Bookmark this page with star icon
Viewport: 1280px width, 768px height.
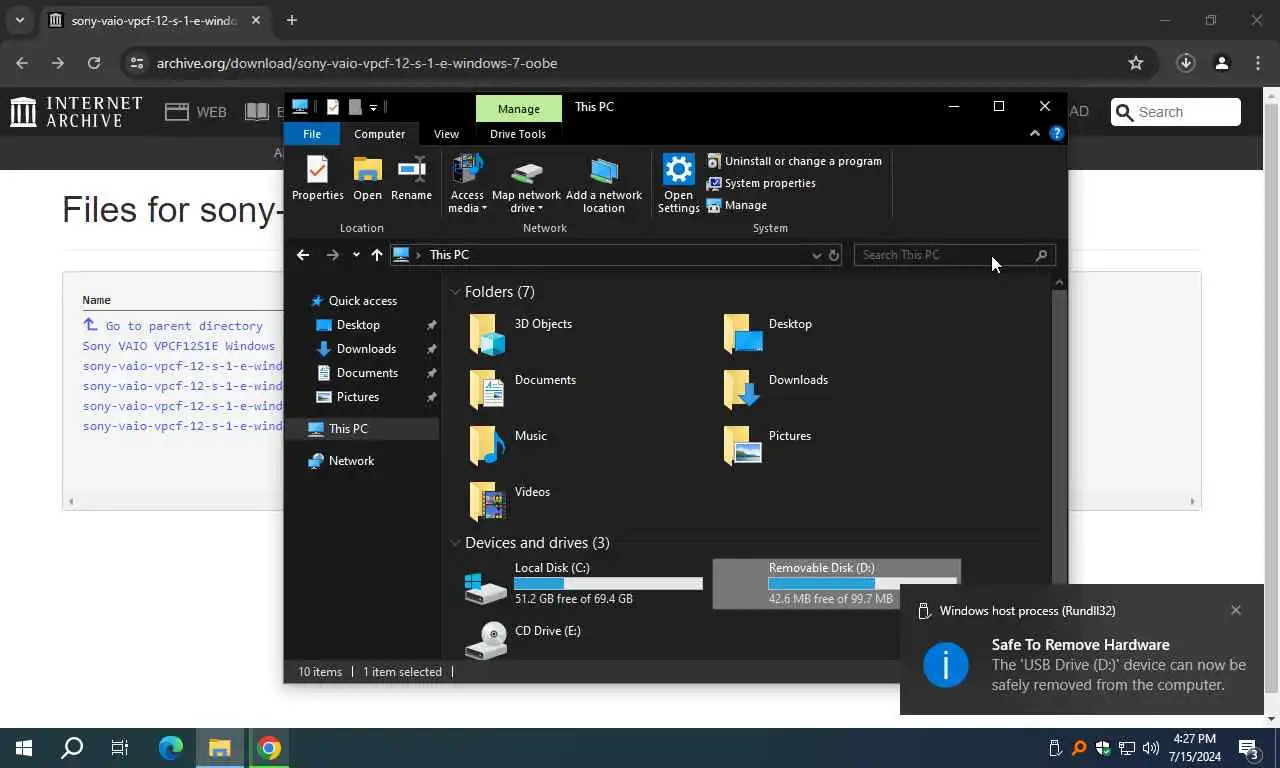point(1136,63)
